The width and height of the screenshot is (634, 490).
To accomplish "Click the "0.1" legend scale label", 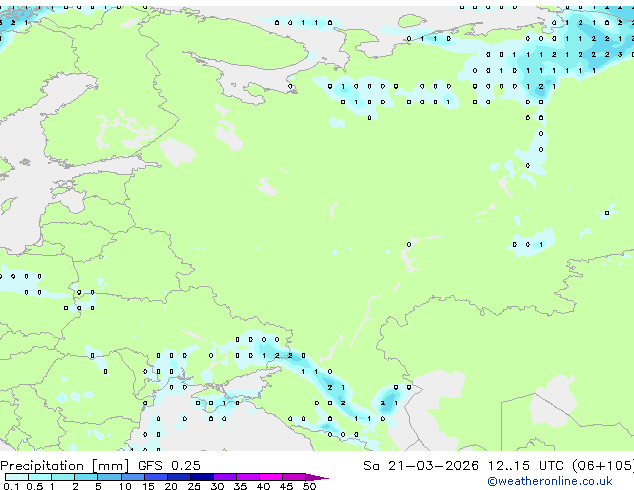I will pos(11,486).
